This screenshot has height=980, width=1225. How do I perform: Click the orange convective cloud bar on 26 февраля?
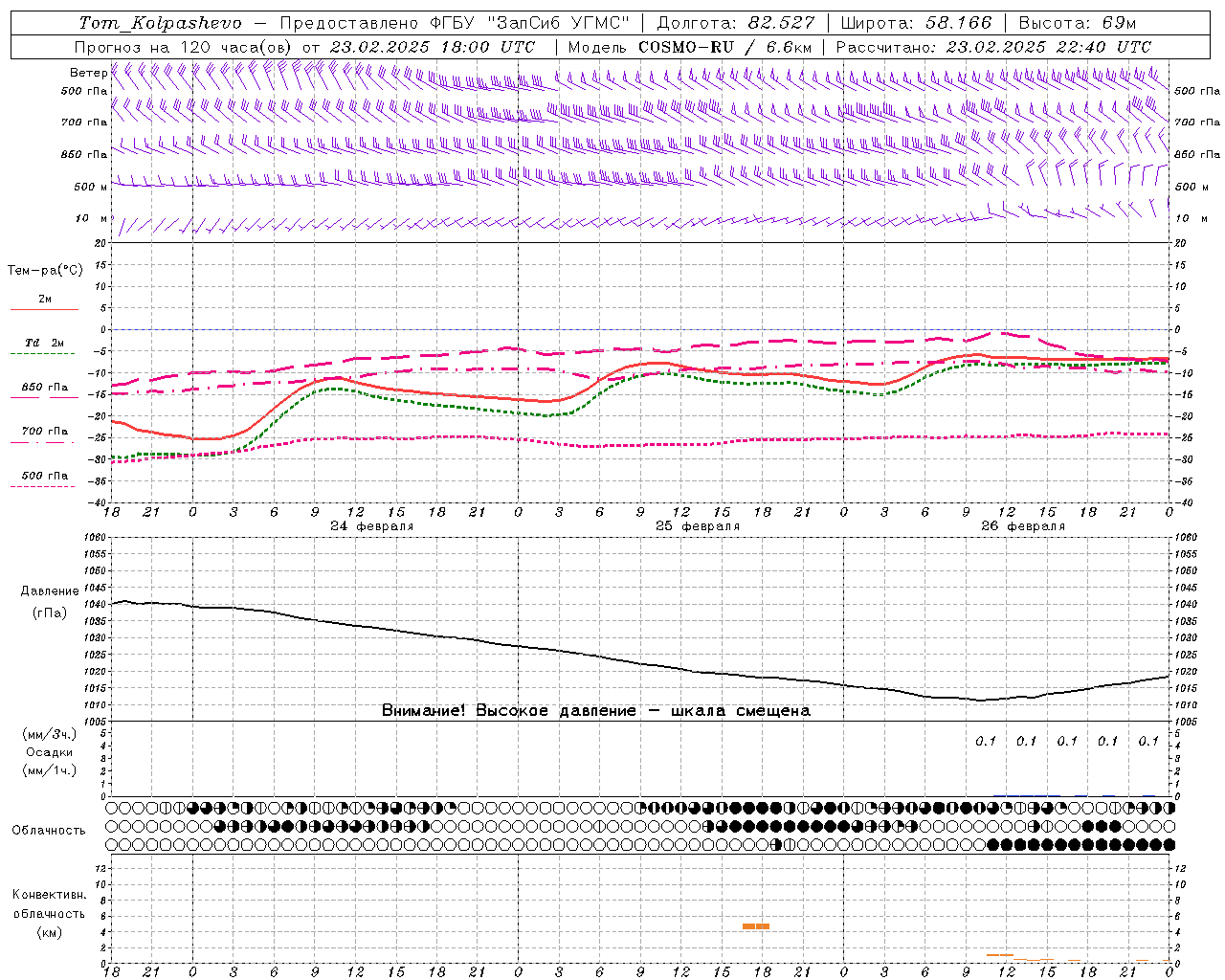coord(1000,955)
